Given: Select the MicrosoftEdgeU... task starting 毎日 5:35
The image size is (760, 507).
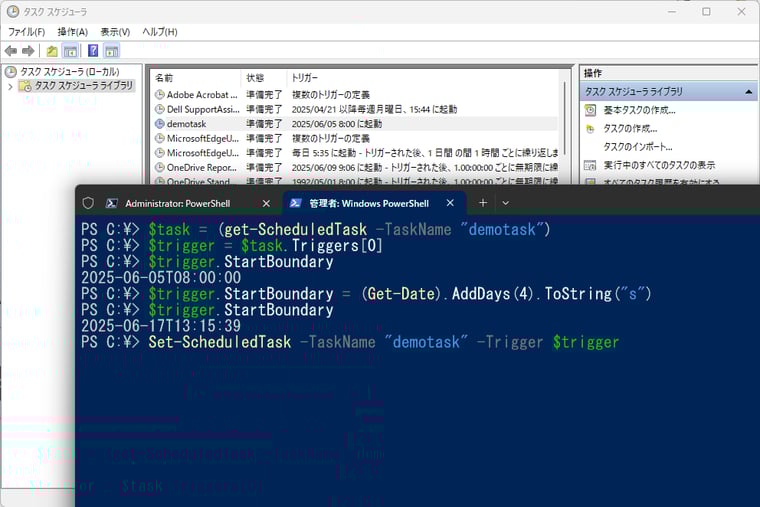Looking at the screenshot, I should pos(356,153).
